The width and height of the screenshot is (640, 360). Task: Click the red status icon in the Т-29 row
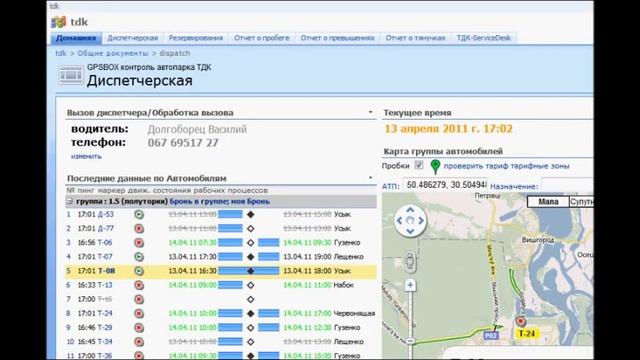[x=139, y=327]
